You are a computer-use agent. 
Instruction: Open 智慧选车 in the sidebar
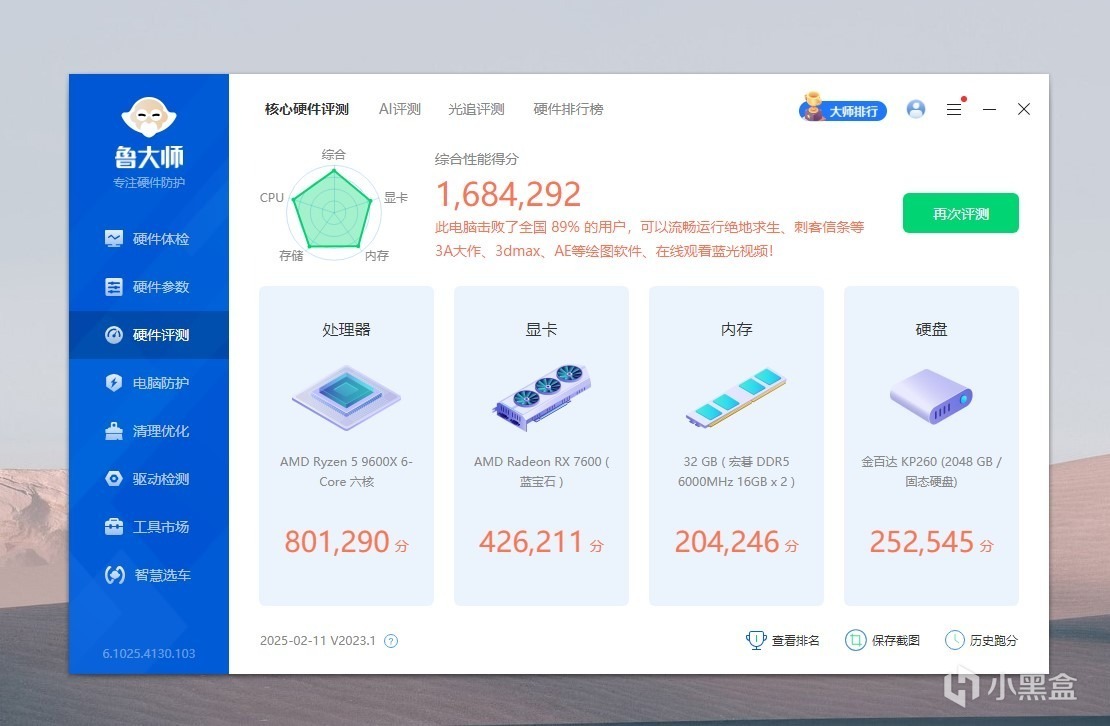(x=148, y=575)
